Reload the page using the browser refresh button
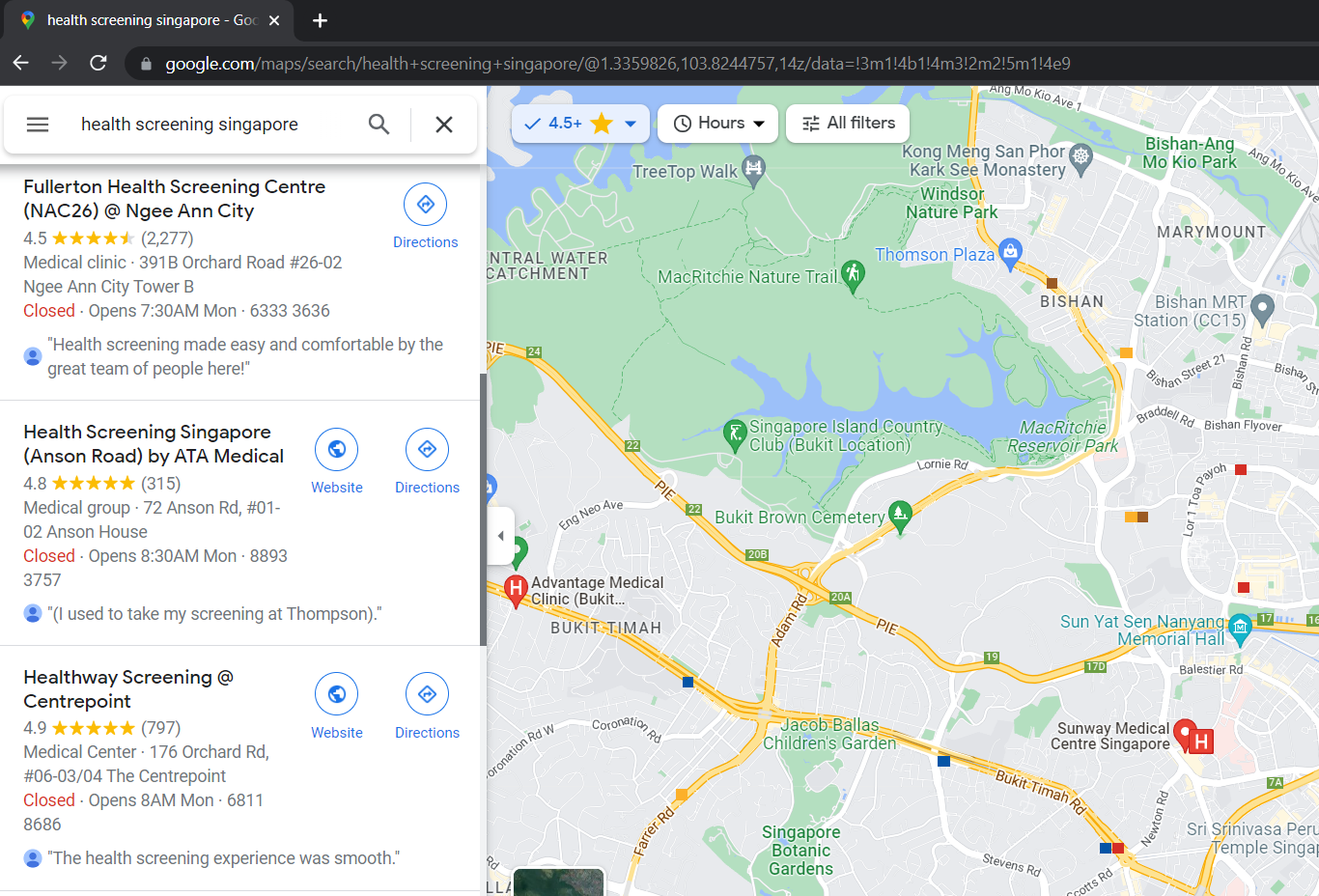The width and height of the screenshot is (1319, 896). pyautogui.click(x=98, y=63)
